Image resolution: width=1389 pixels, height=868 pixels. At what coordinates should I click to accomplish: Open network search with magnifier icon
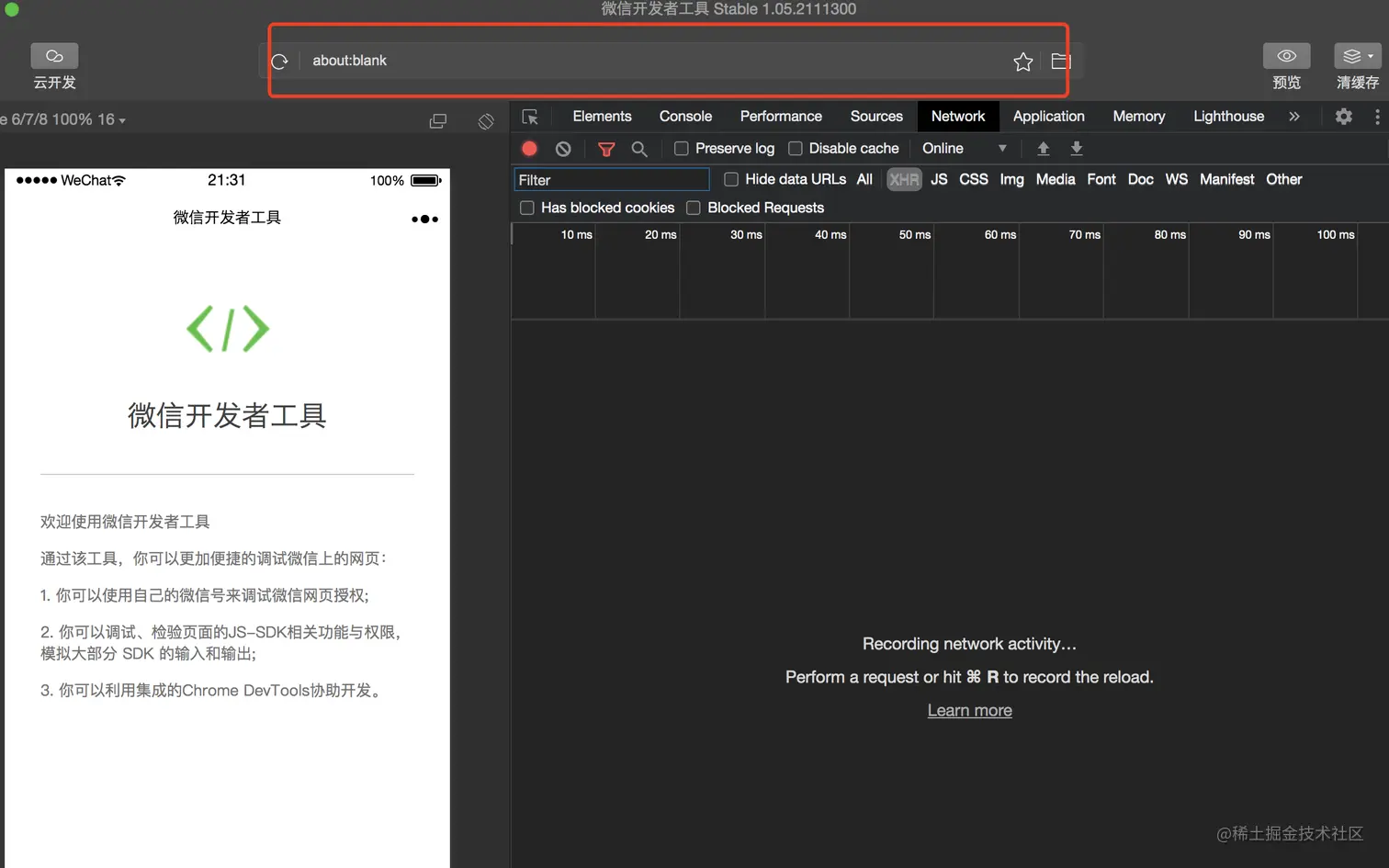(639, 149)
